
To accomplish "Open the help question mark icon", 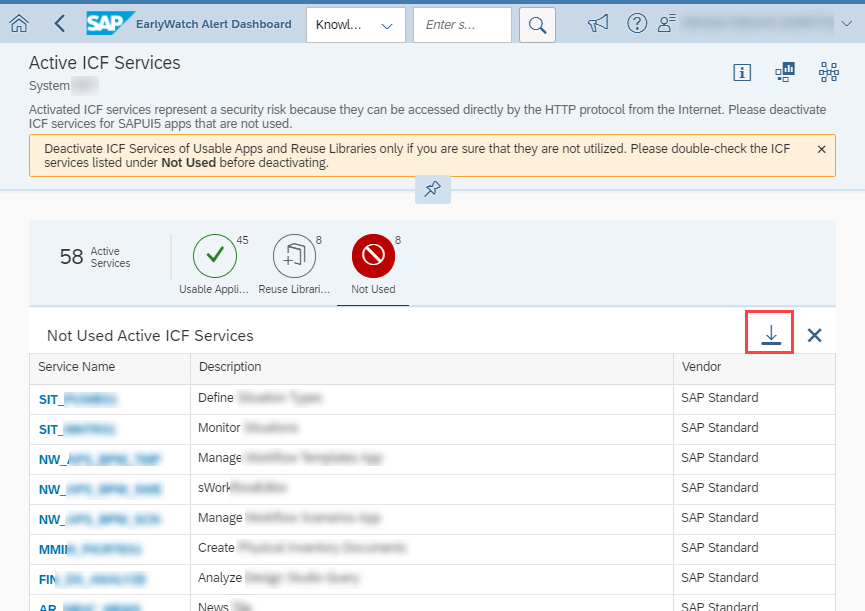I will click(x=637, y=24).
